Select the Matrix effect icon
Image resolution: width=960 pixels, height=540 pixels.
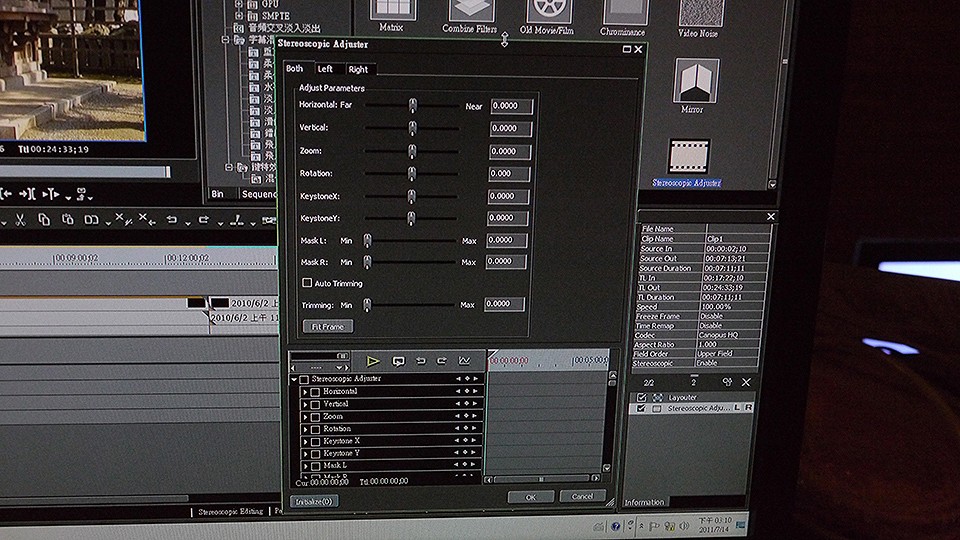tap(392, 10)
